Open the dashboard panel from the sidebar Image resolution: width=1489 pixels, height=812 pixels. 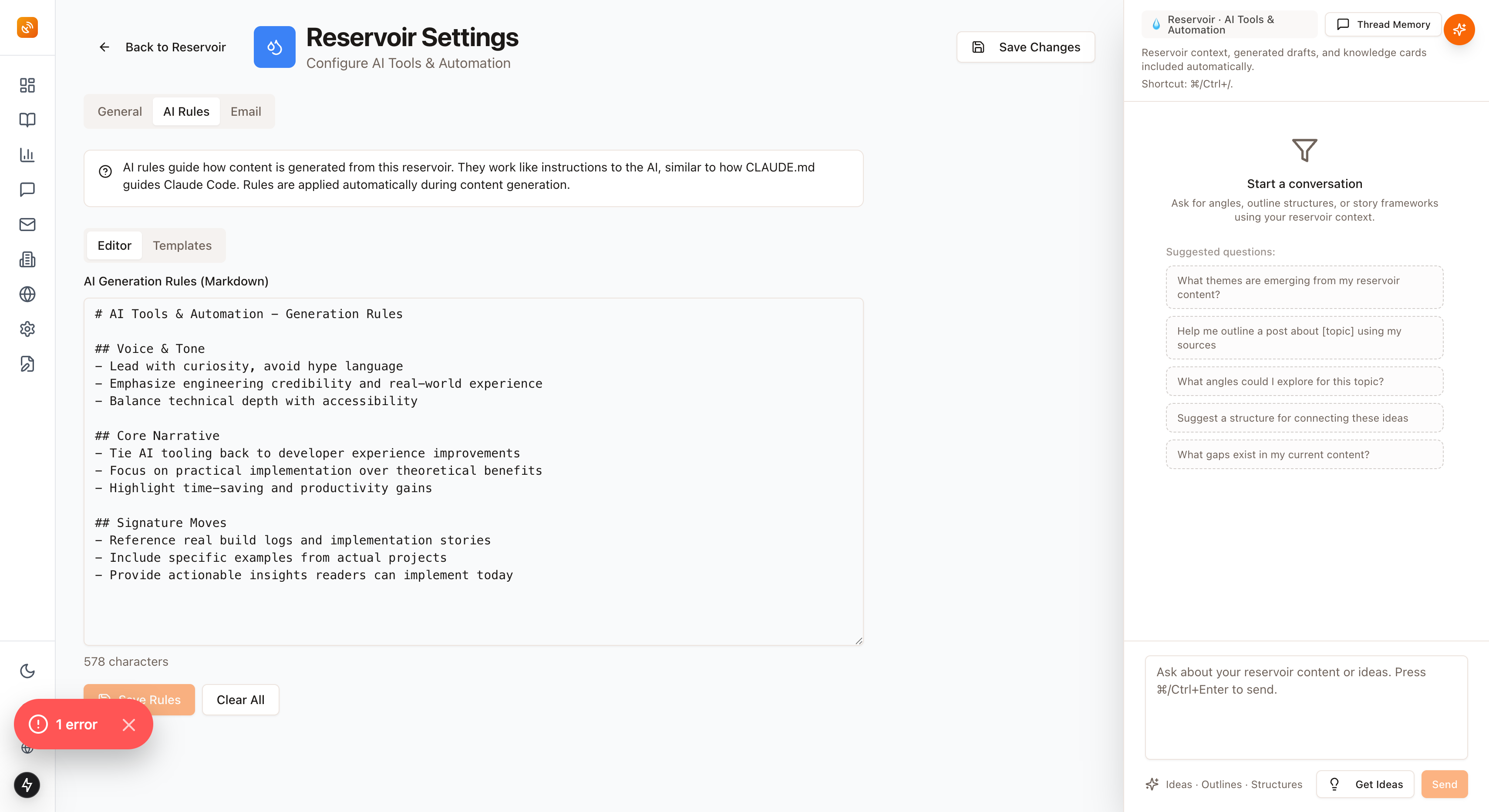tap(27, 85)
